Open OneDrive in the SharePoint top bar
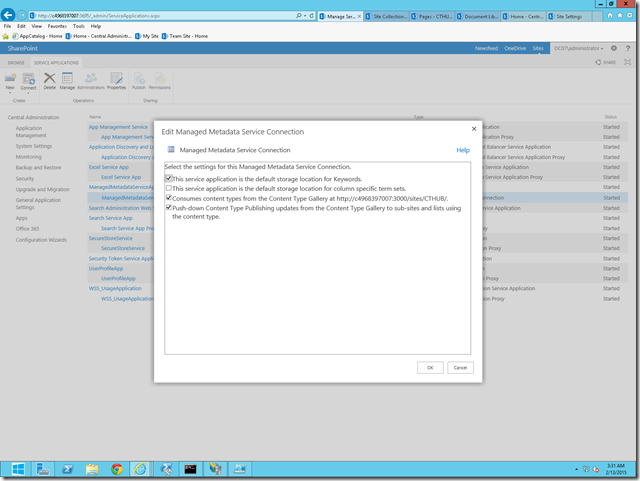Image resolution: width=640 pixels, height=481 pixels. click(515, 48)
